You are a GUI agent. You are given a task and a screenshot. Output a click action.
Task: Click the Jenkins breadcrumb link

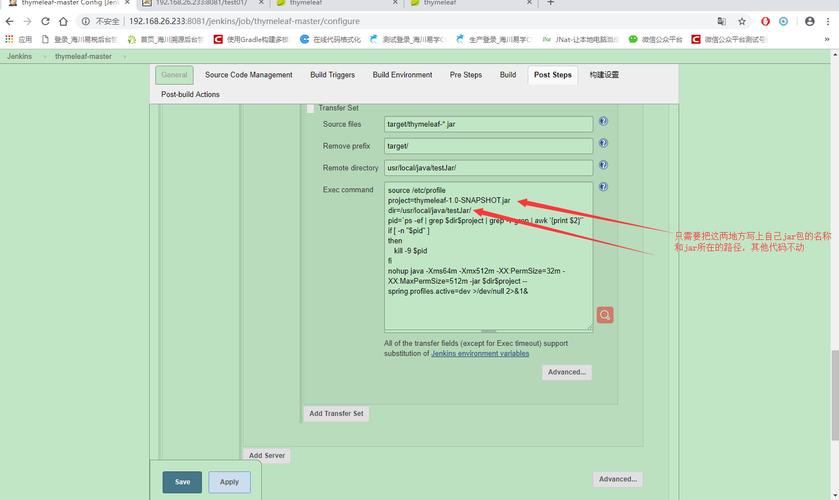(x=19, y=56)
